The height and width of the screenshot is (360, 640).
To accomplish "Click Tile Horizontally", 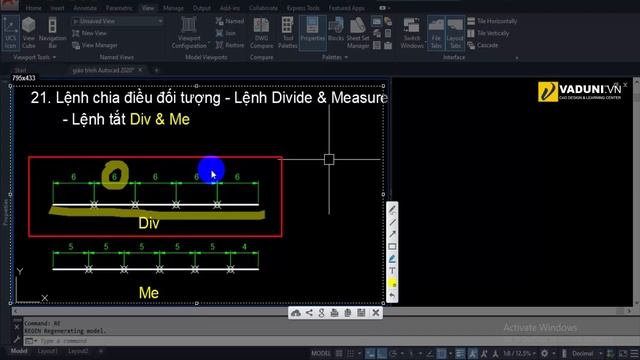I will coord(492,21).
